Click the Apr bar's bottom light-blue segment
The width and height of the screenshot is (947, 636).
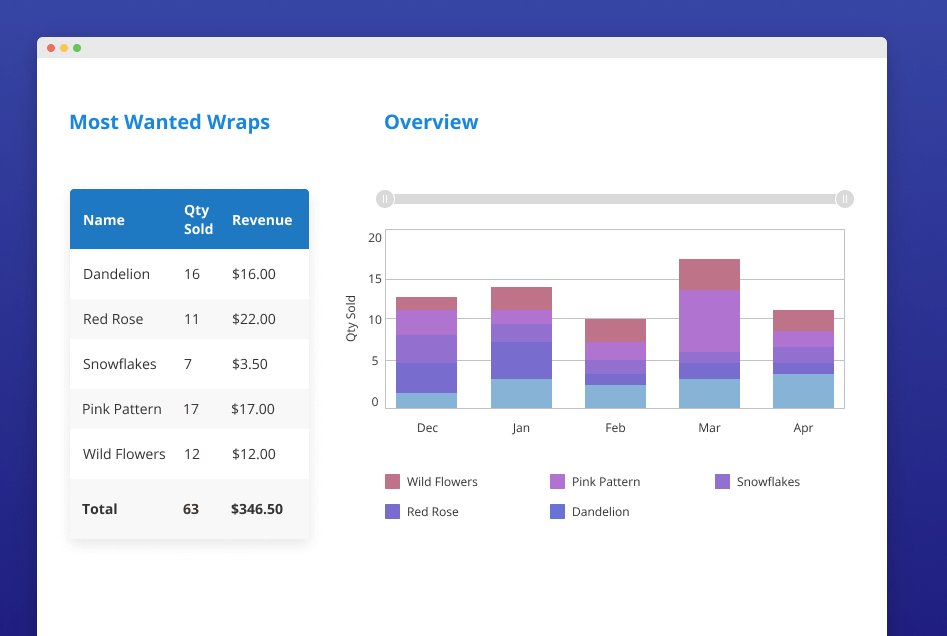(x=803, y=391)
